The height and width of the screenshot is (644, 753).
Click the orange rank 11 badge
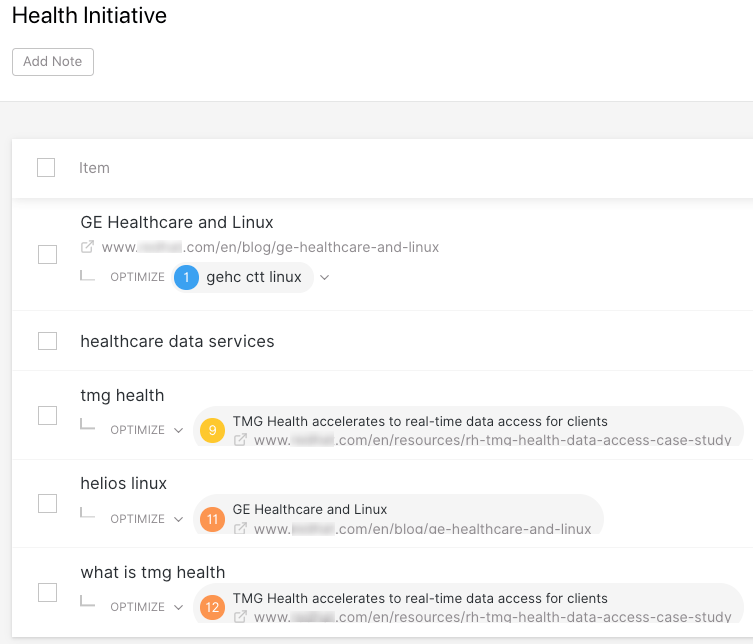click(x=212, y=519)
